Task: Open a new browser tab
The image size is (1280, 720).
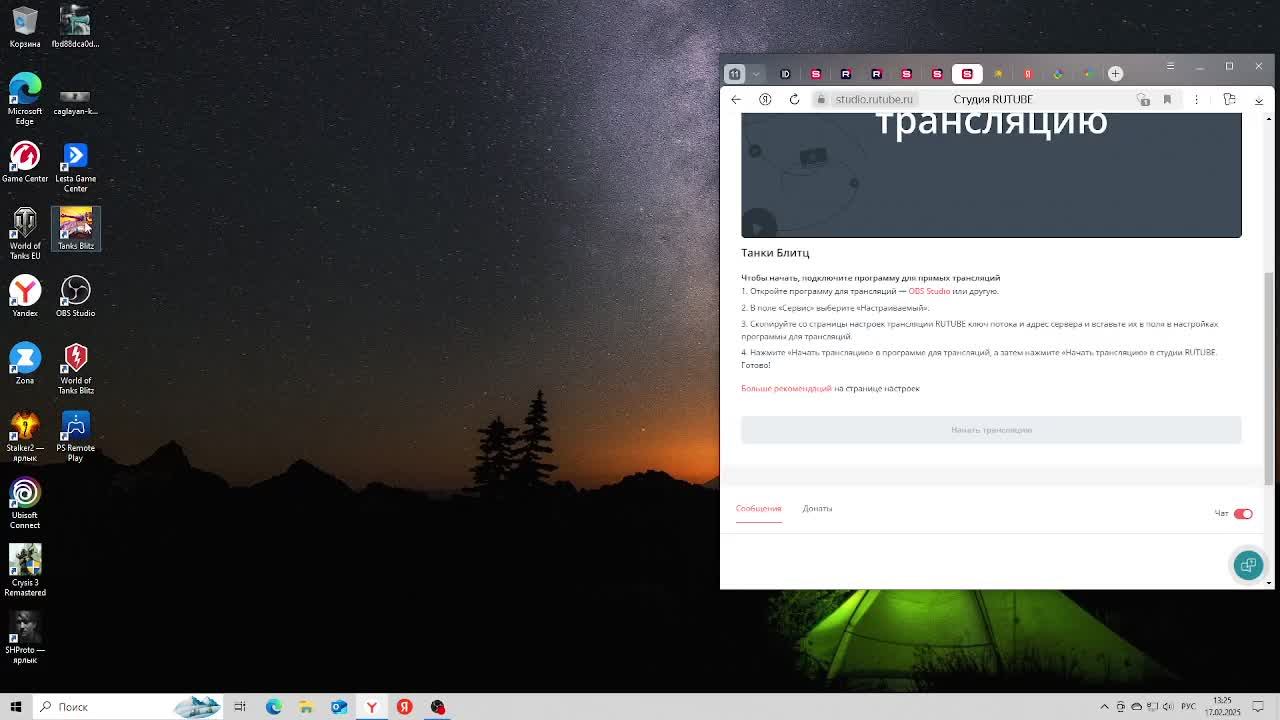Action: 1115,73
